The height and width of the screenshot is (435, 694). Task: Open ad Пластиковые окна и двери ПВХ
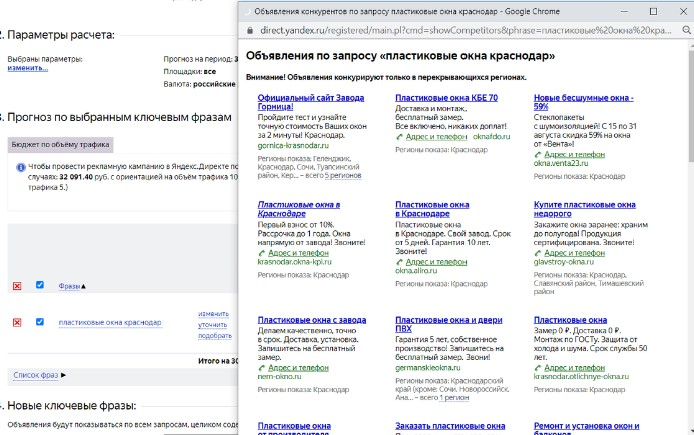coord(448,324)
